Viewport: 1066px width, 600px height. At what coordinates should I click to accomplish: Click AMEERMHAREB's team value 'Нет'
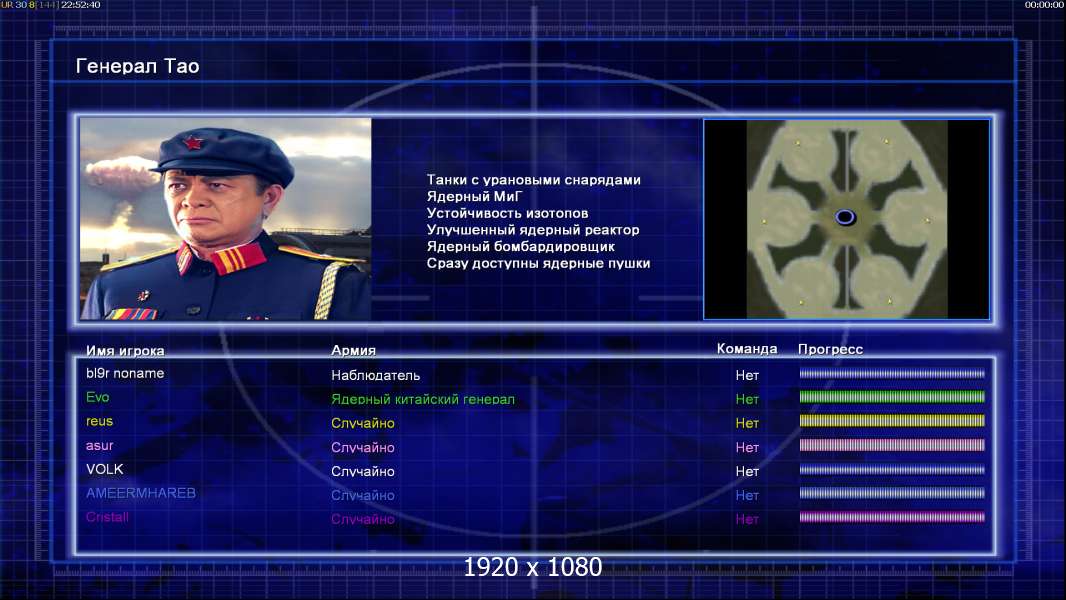pos(747,495)
